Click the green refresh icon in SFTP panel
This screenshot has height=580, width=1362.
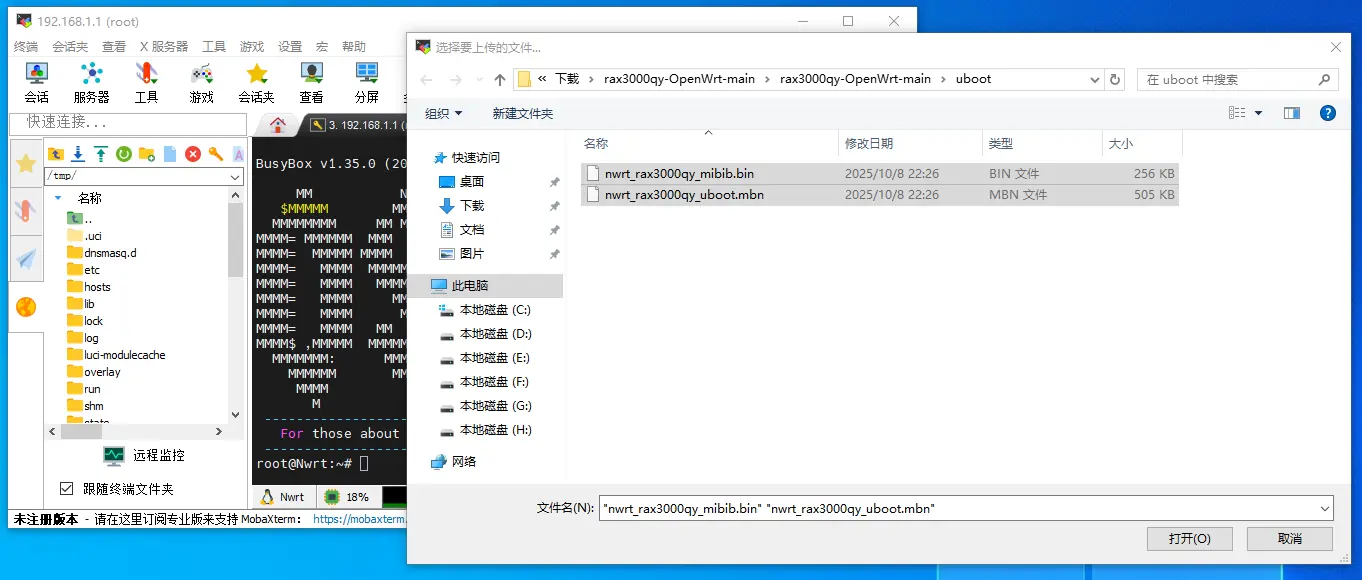click(124, 154)
